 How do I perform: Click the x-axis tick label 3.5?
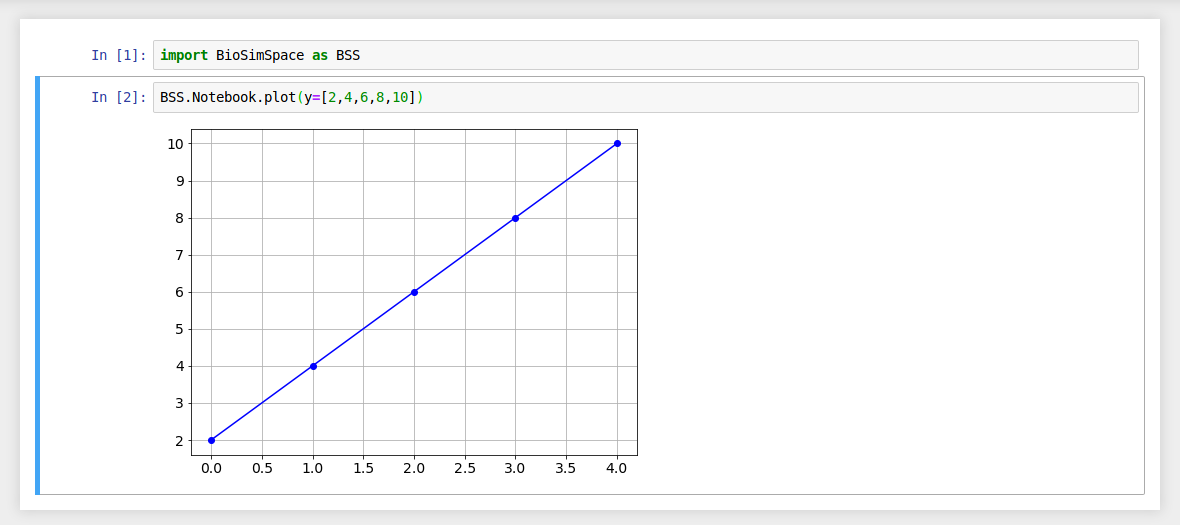point(566,468)
